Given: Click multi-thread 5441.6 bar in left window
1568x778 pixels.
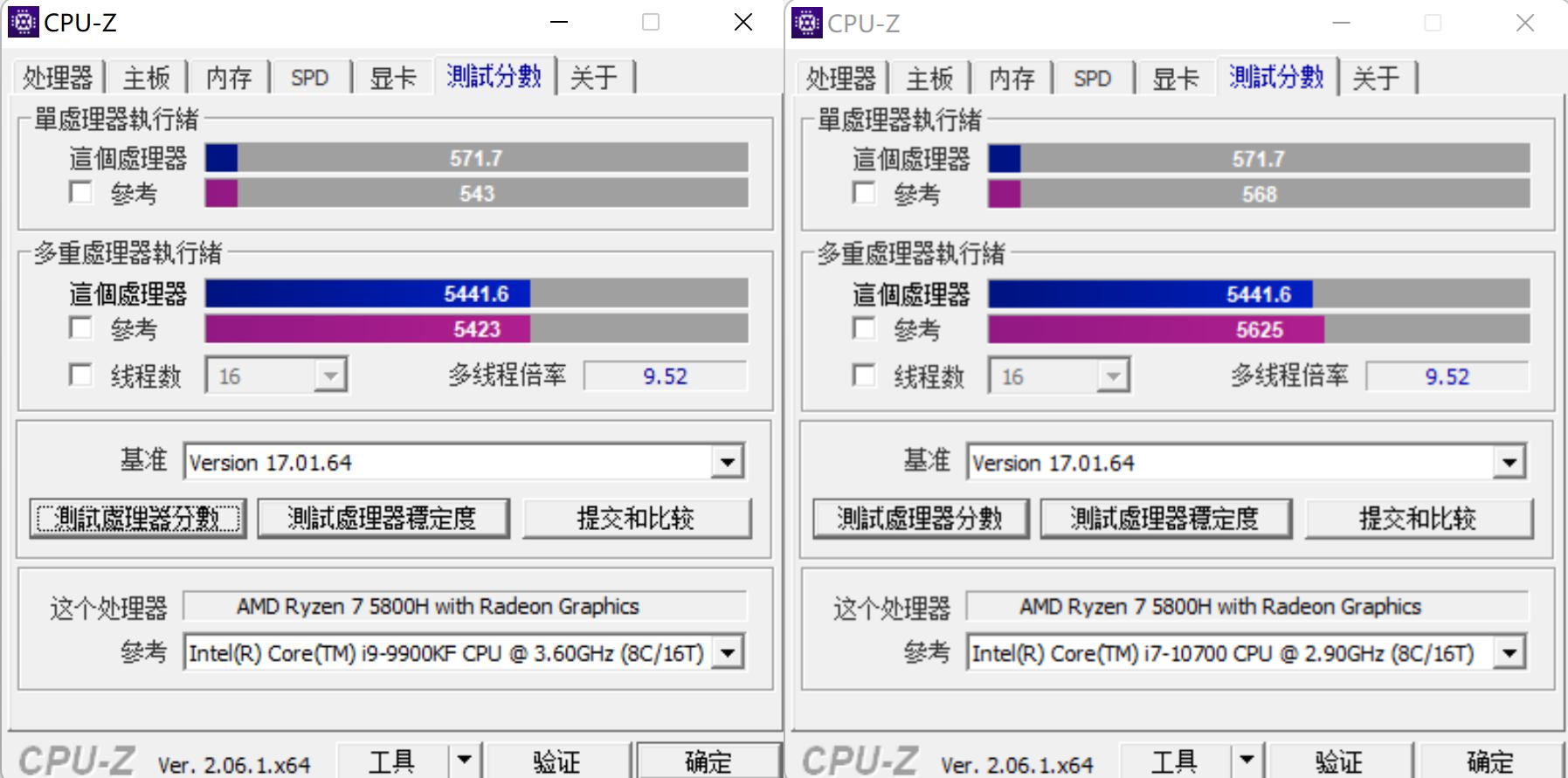Looking at the screenshot, I should [x=477, y=293].
